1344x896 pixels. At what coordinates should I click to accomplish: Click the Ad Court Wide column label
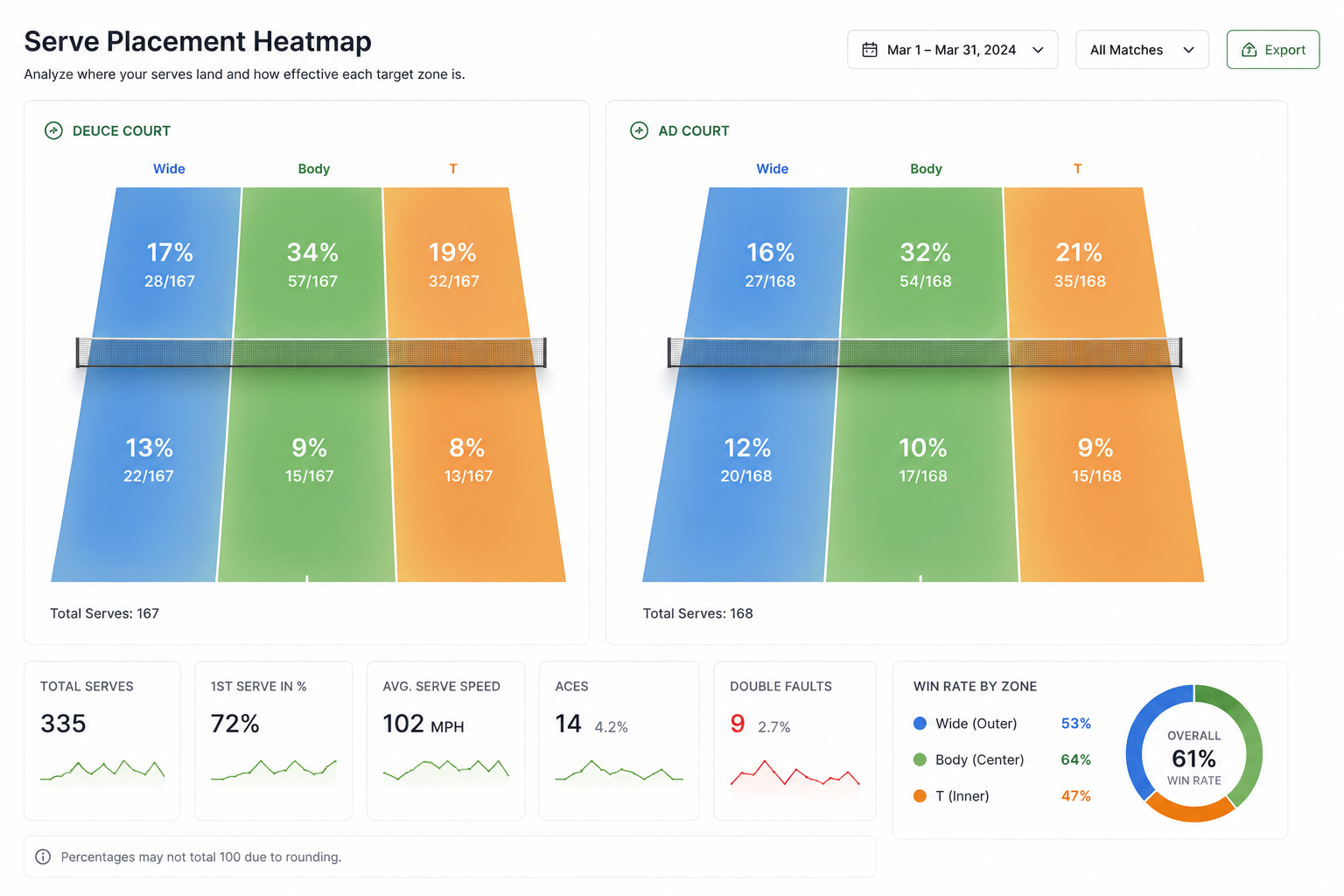coord(772,169)
